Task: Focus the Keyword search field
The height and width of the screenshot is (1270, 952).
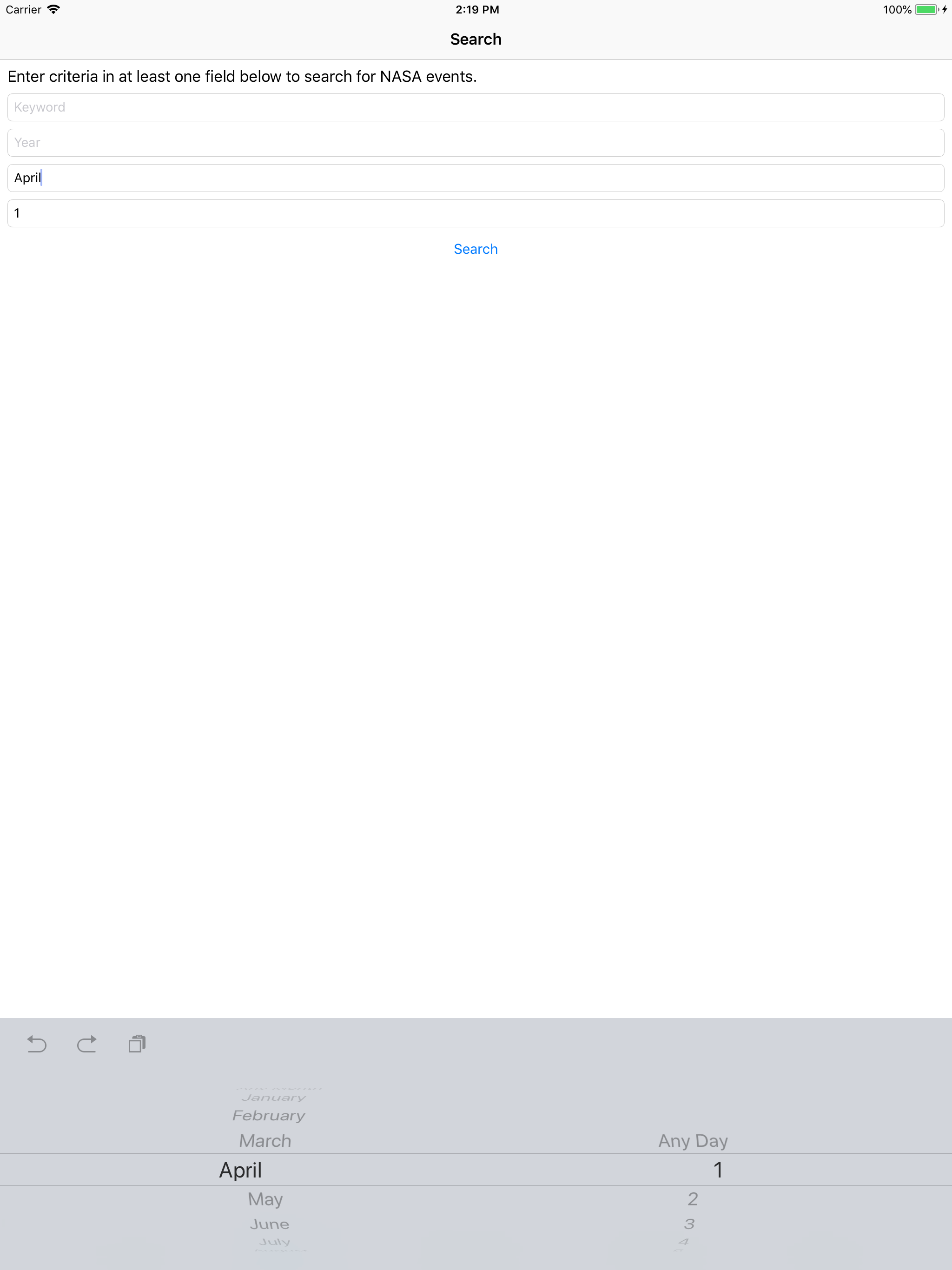Action: click(476, 107)
